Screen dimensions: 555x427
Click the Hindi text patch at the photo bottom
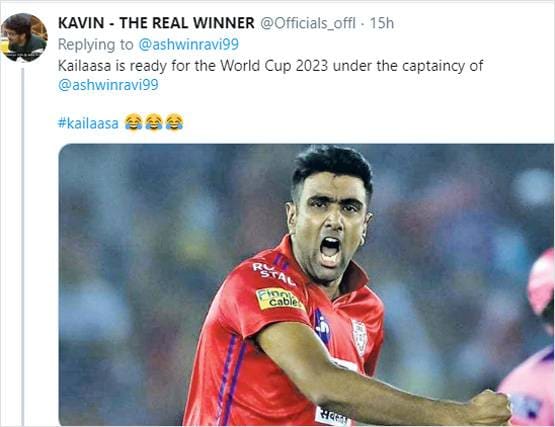(332, 416)
